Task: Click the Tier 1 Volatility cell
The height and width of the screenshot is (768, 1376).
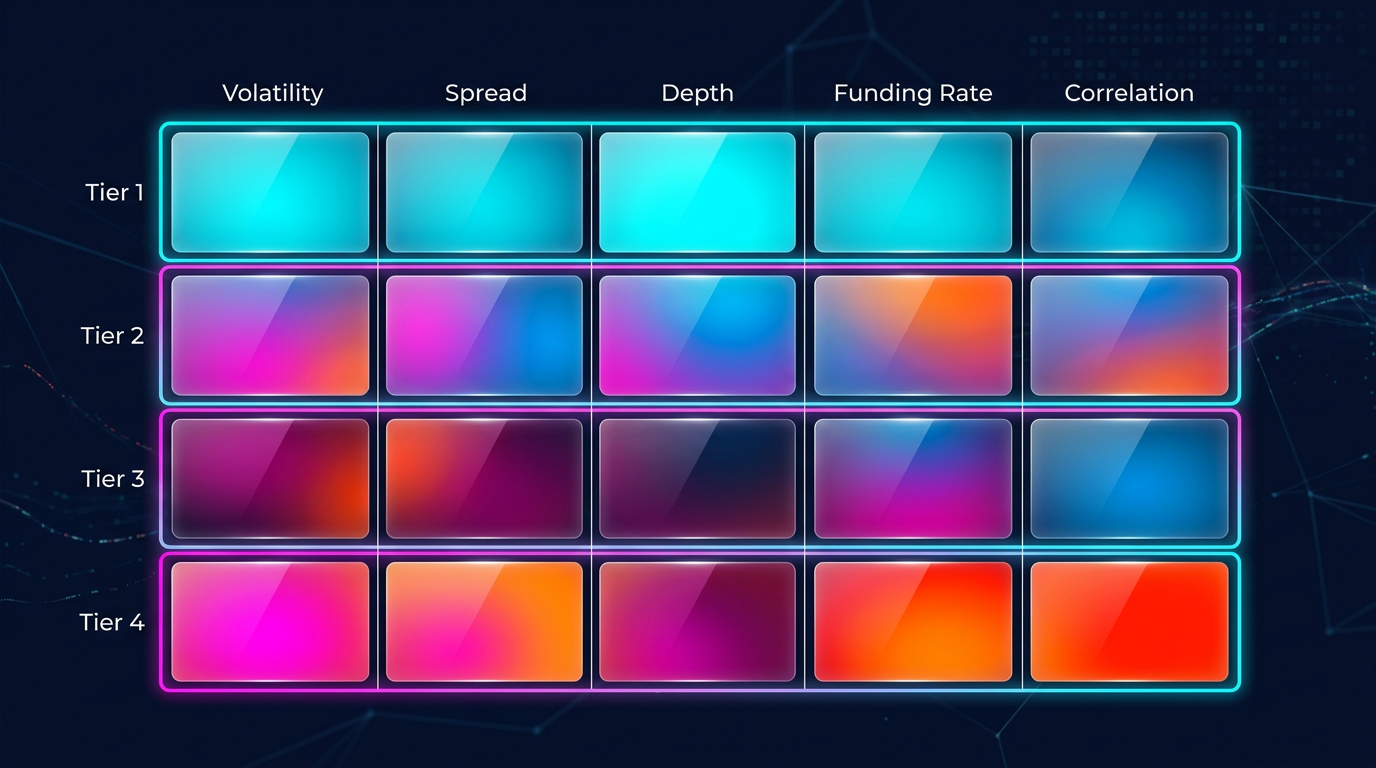Action: (270, 192)
